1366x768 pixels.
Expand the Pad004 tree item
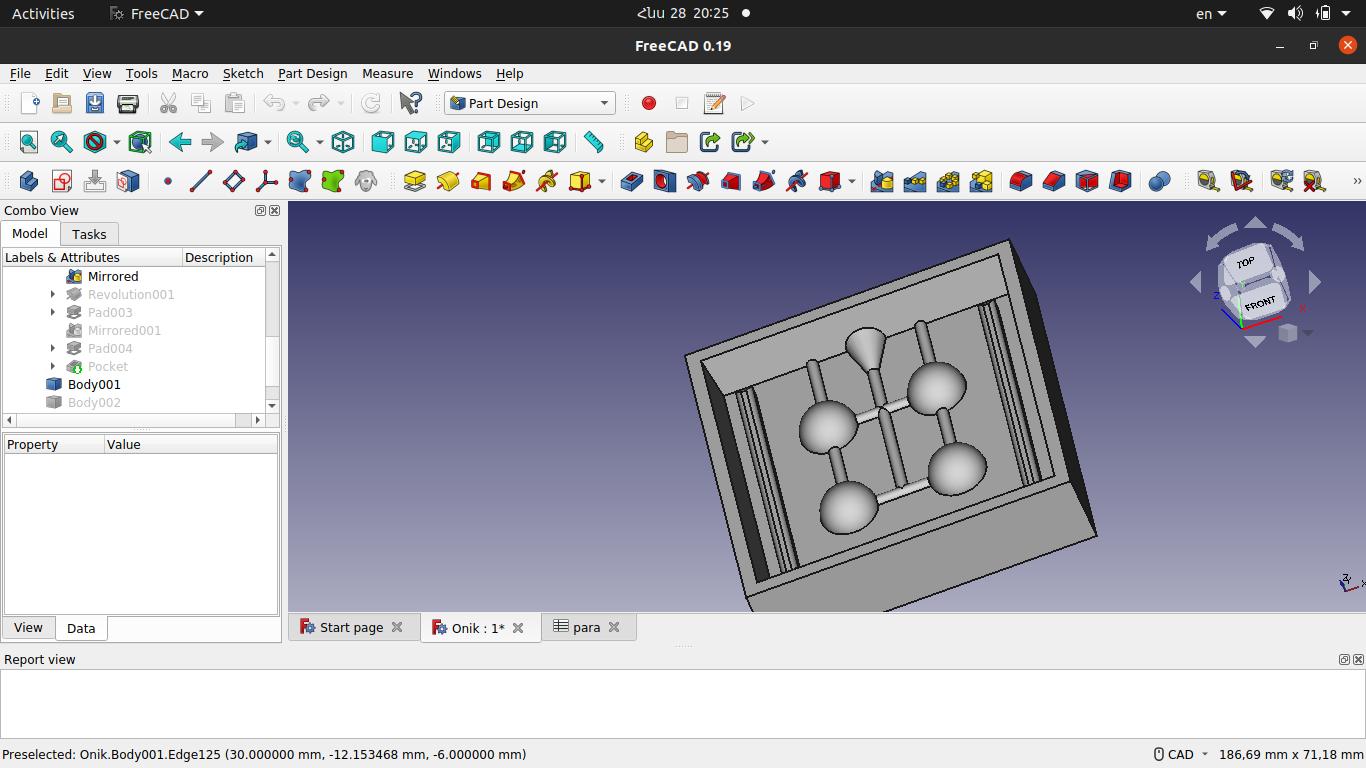pyautogui.click(x=53, y=348)
